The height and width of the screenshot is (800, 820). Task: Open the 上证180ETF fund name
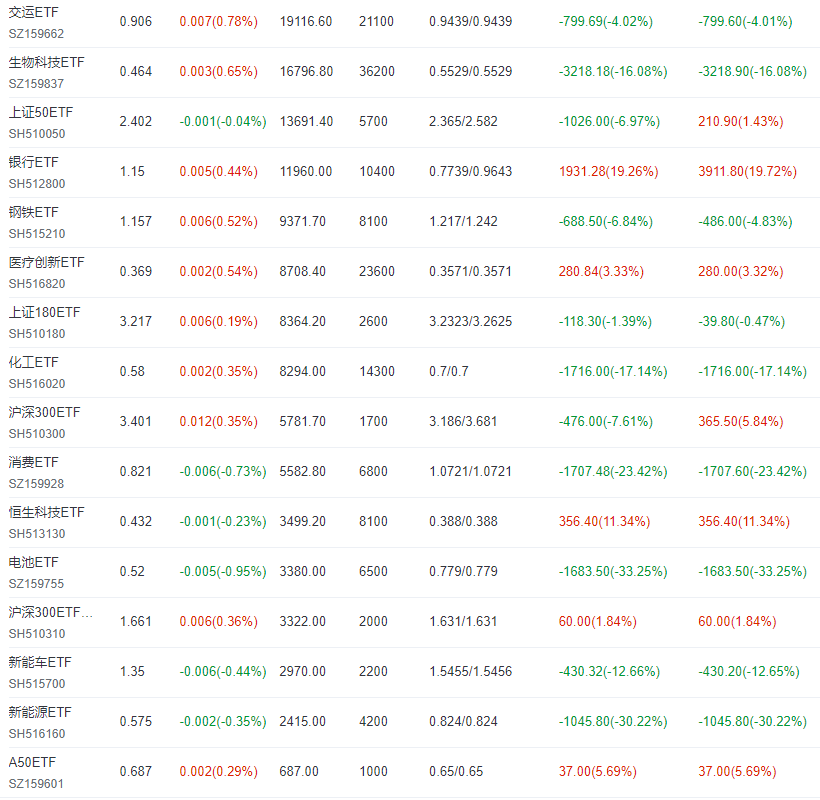tap(44, 312)
